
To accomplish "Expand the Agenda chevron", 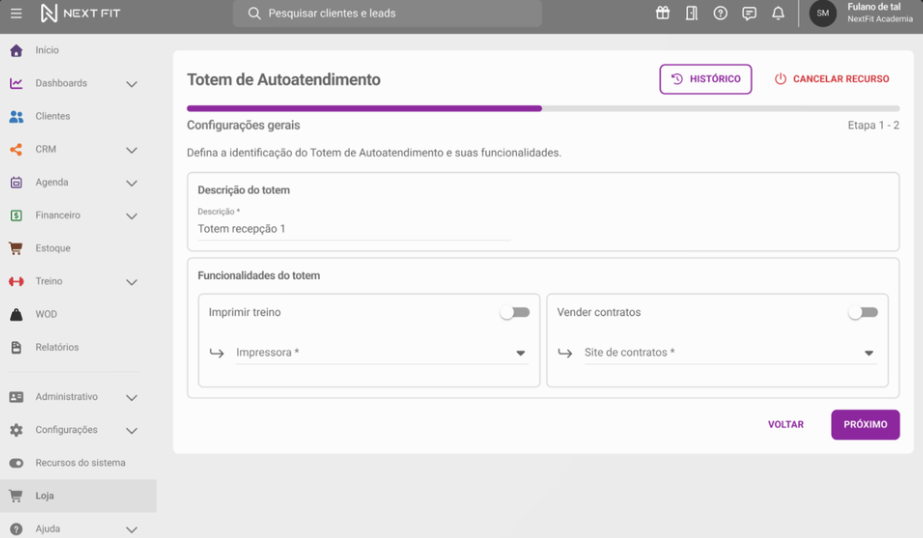I will pos(132,182).
